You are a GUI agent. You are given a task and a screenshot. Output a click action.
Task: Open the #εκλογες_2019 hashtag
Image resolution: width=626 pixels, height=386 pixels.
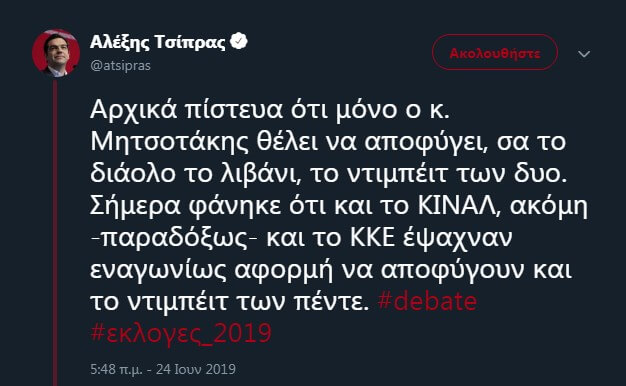point(181,333)
